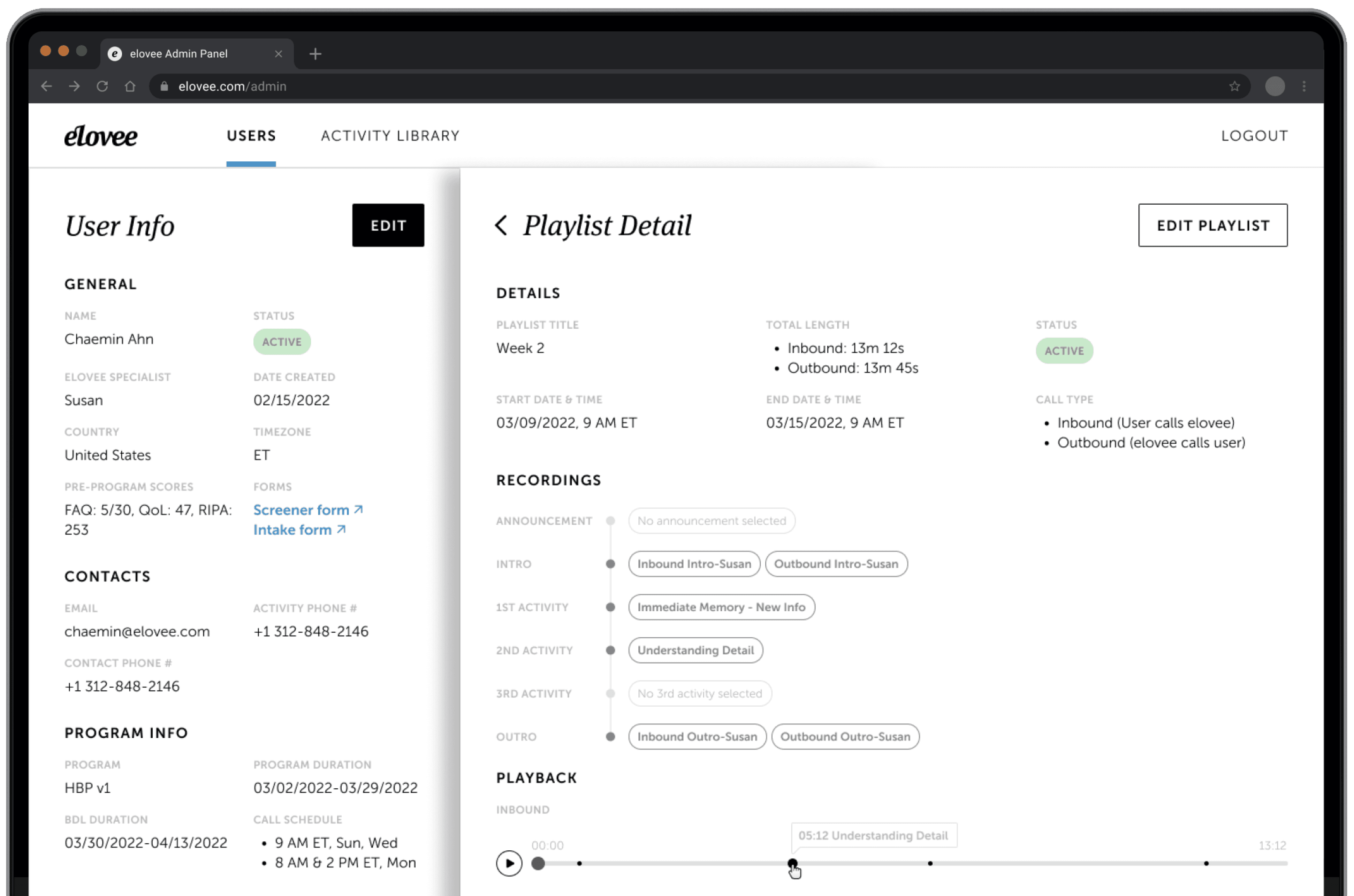Click the Outbound: 13m 45s length
The image size is (1354, 896).
pyautogui.click(x=853, y=368)
